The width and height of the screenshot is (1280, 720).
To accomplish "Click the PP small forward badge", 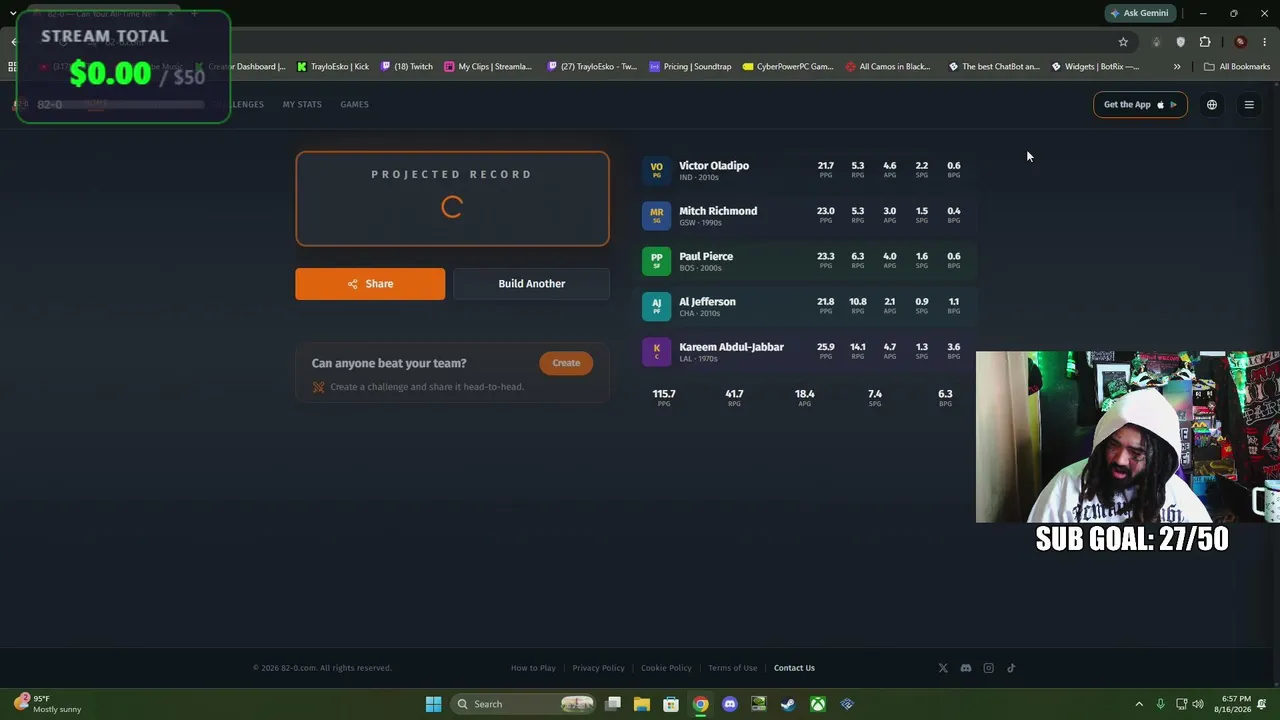I will pyautogui.click(x=656, y=261).
